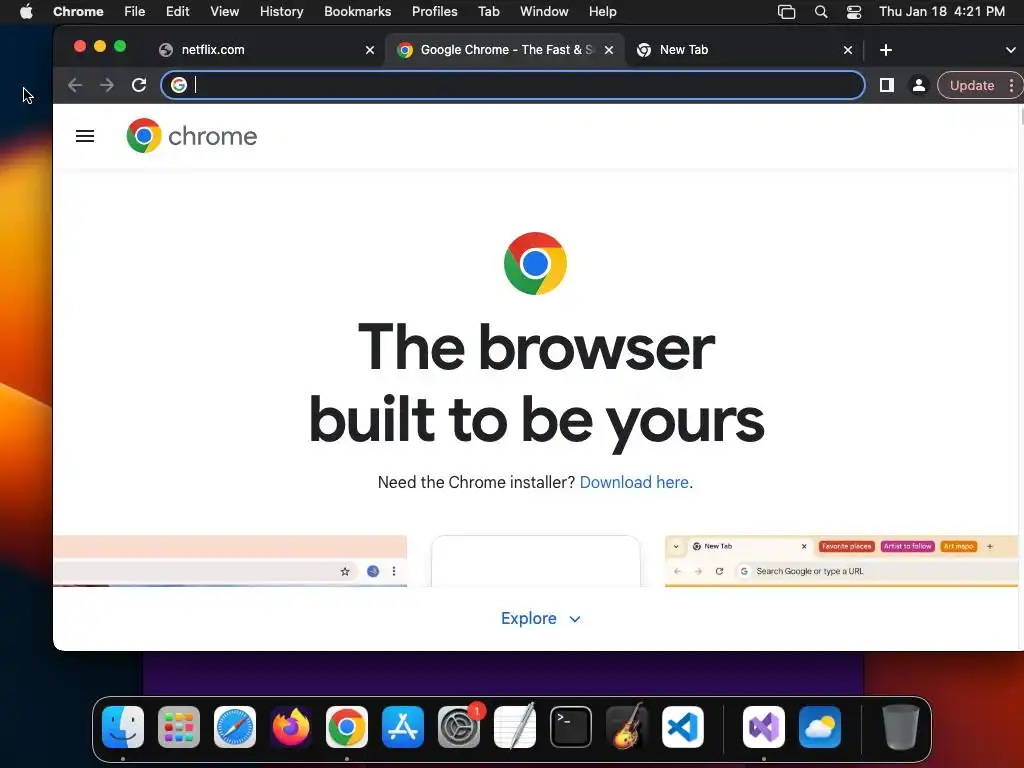
Task: Open App Store from the Dock
Action: pos(403,727)
